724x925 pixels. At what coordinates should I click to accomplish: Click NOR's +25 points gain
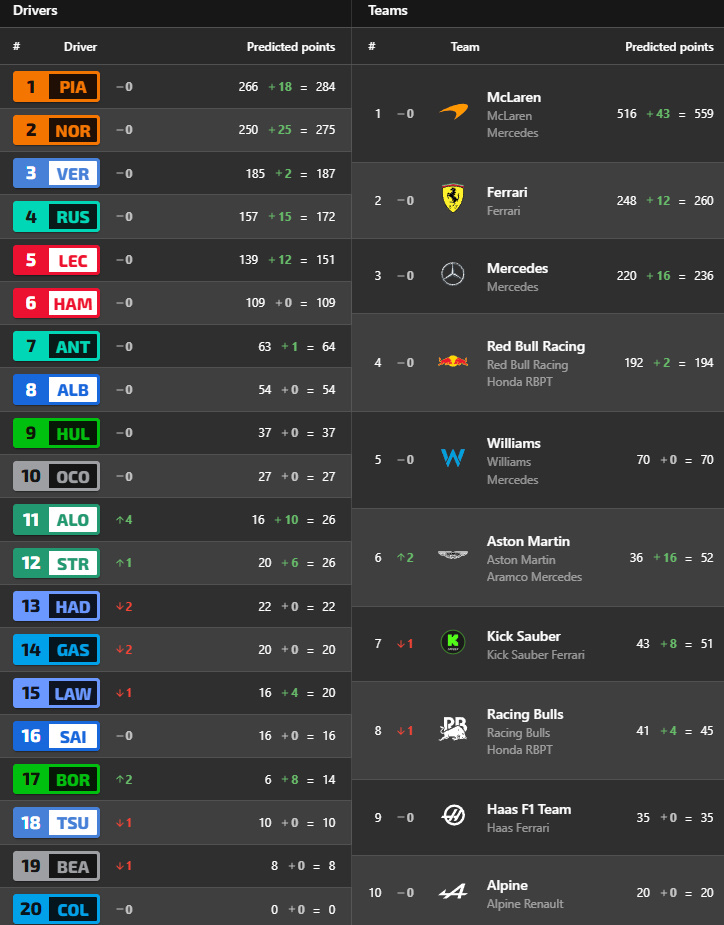tap(280, 130)
